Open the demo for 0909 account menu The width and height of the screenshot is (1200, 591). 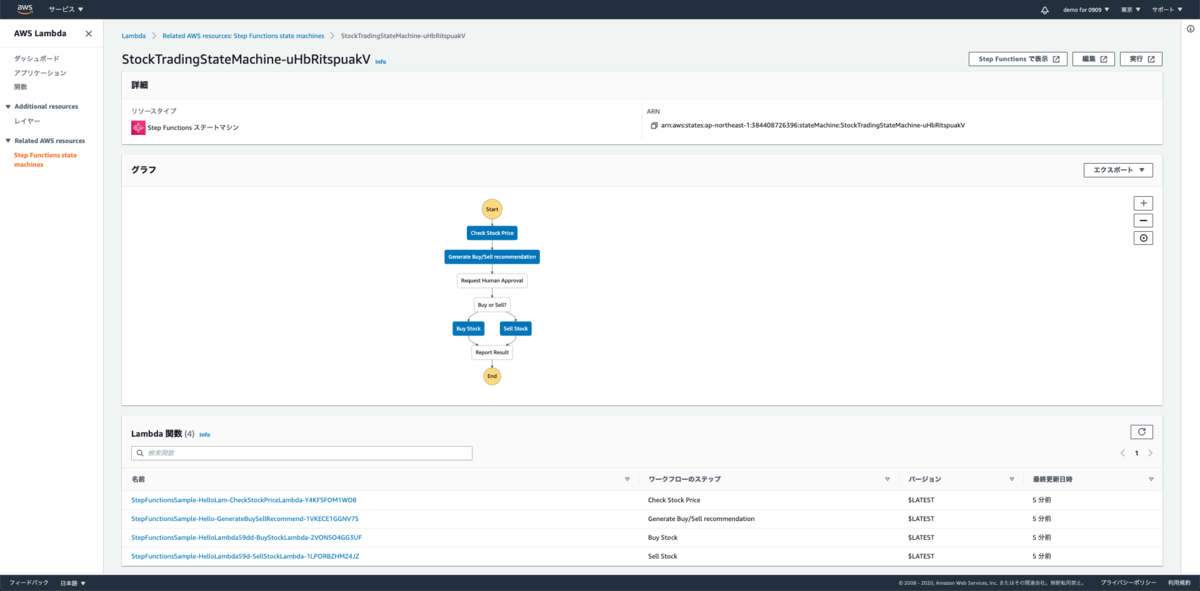coord(1086,9)
